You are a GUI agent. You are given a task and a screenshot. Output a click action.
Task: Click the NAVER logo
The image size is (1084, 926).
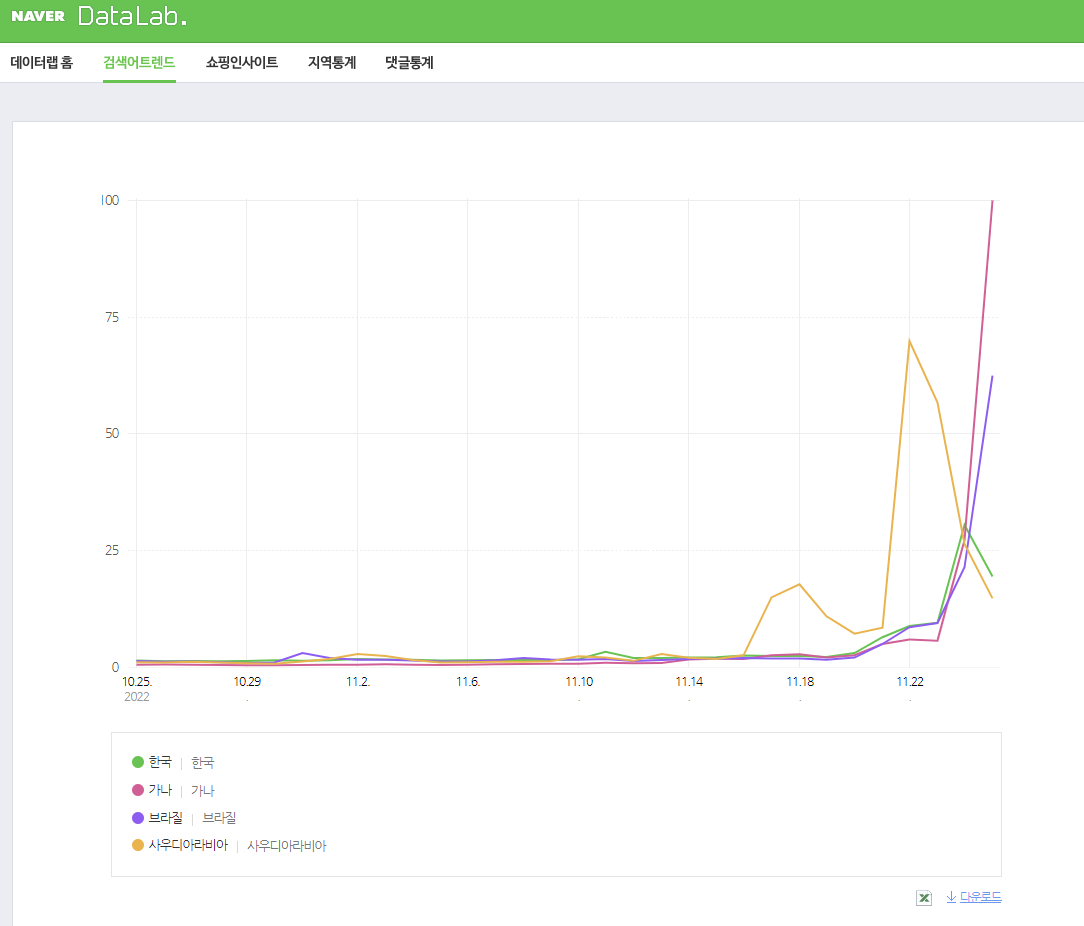[38, 16]
